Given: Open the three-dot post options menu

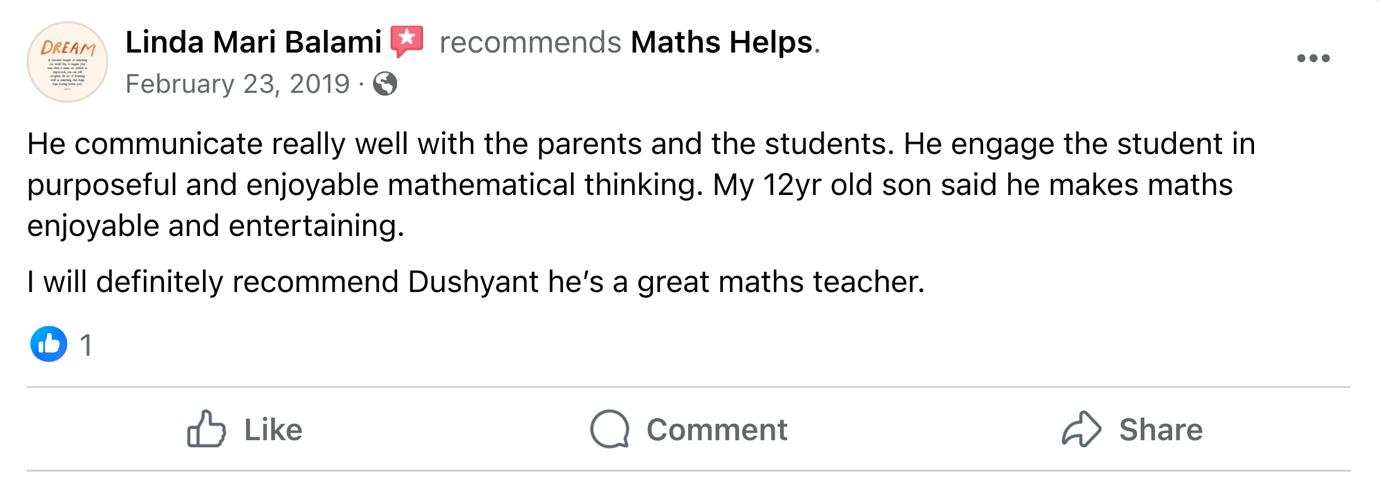Looking at the screenshot, I should [x=1313, y=59].
